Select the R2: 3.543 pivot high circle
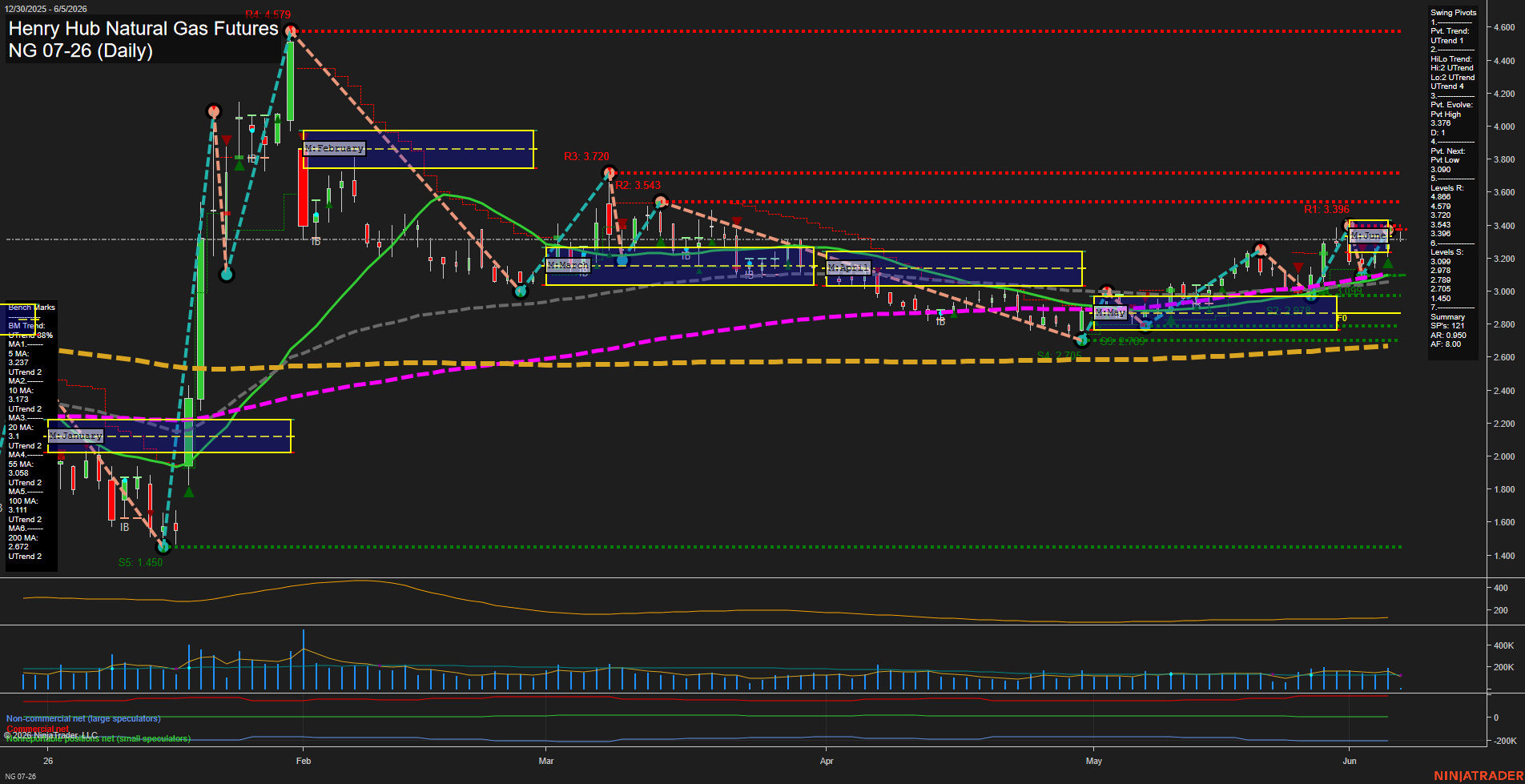The image size is (1525, 784). pyautogui.click(x=660, y=201)
